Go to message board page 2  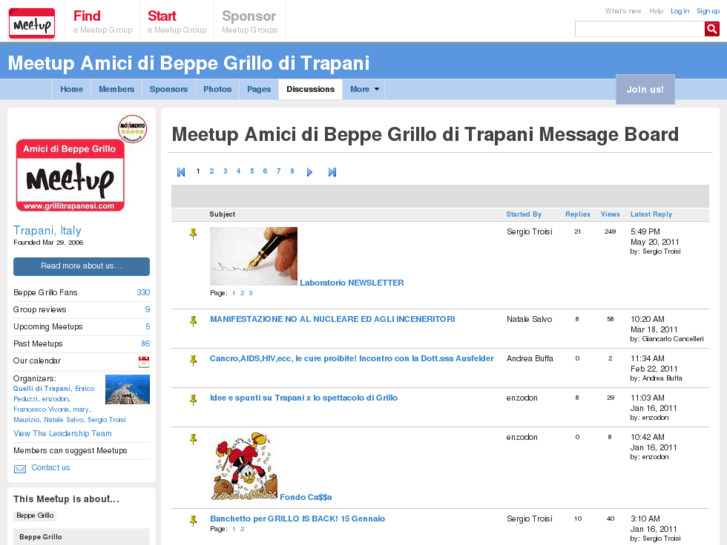pos(211,171)
